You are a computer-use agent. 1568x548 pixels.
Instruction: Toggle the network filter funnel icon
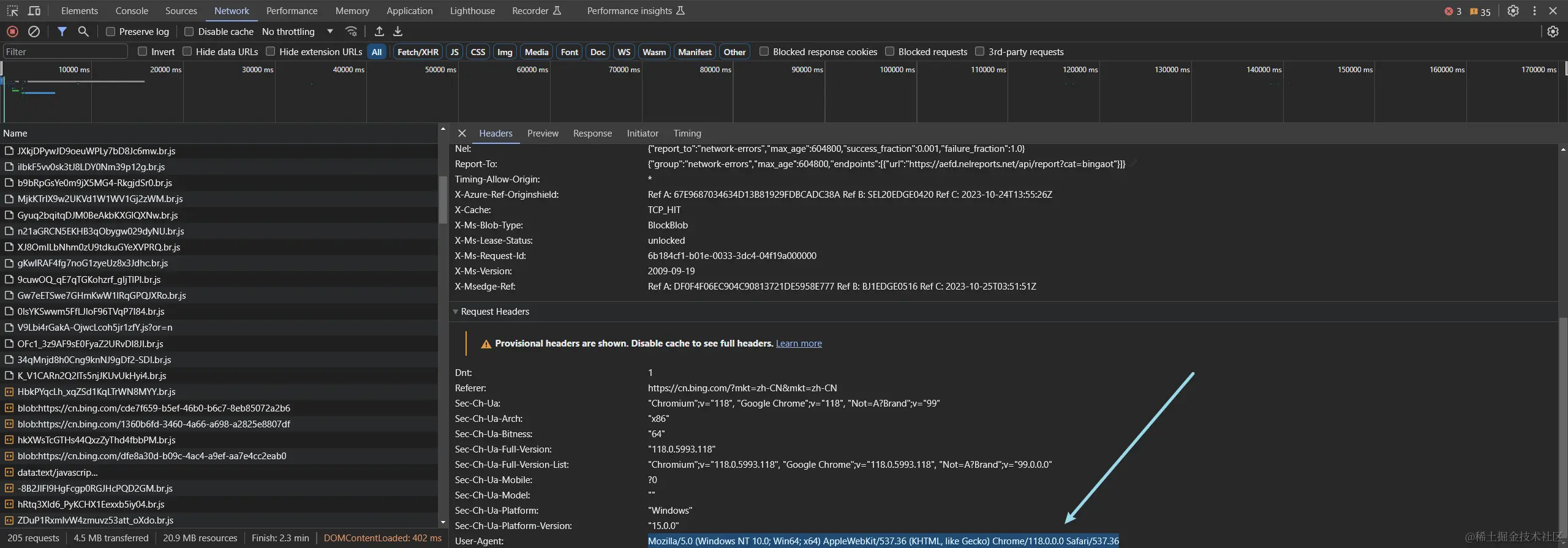coord(62,31)
